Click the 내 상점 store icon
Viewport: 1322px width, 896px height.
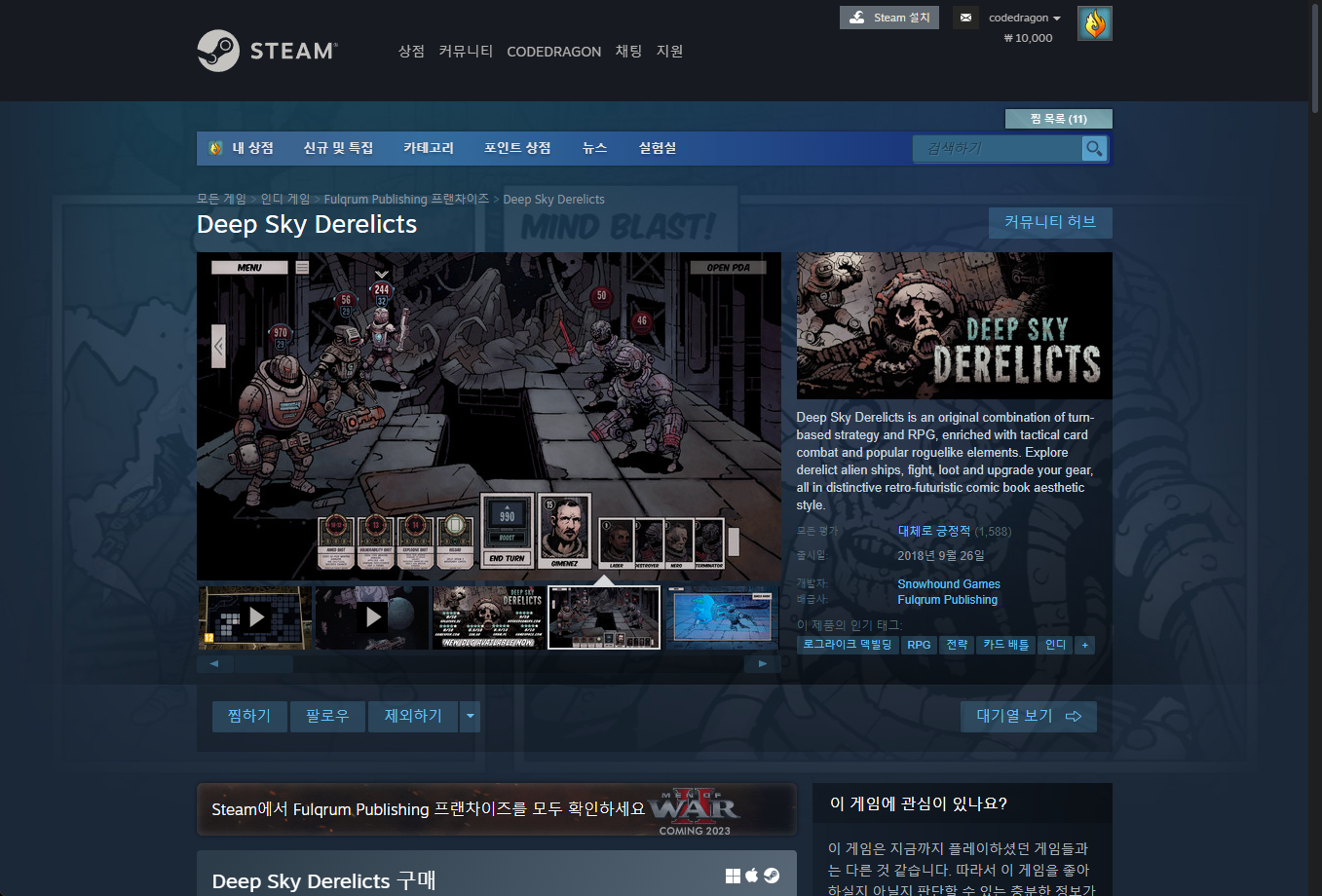click(216, 148)
